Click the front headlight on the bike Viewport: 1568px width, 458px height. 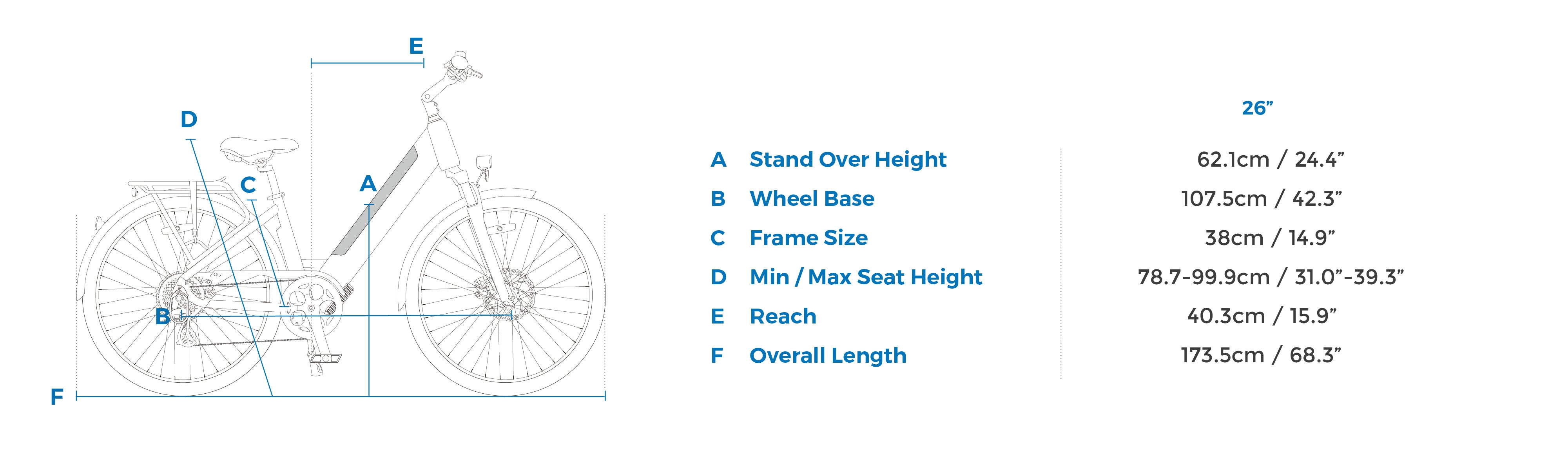click(x=485, y=163)
